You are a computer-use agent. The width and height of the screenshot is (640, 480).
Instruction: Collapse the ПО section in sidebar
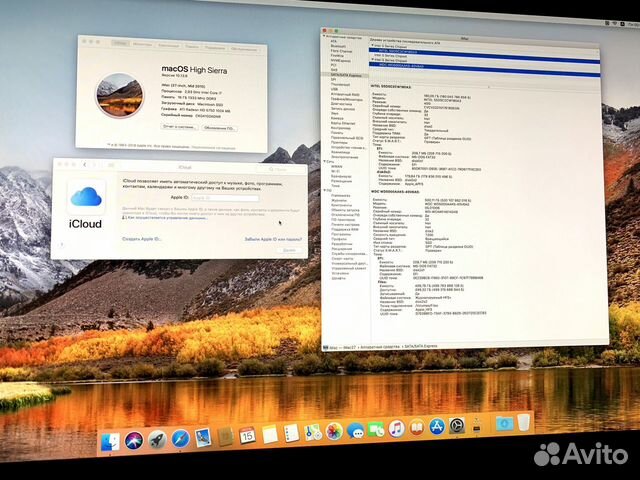coord(325,191)
